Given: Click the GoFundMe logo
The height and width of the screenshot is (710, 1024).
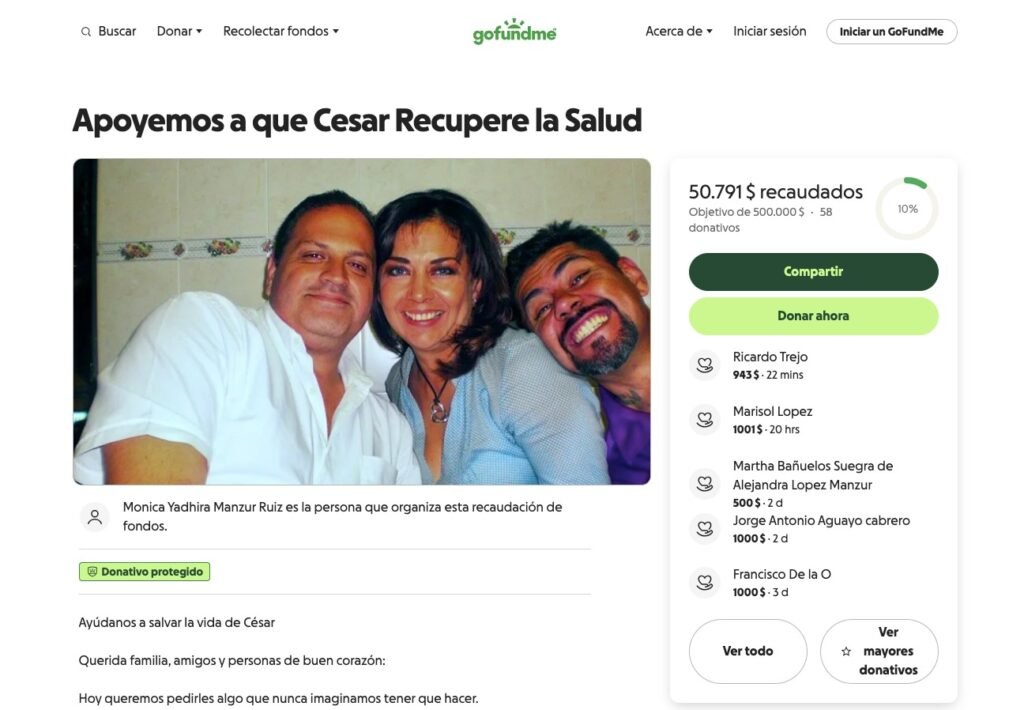Looking at the screenshot, I should click(x=514, y=31).
